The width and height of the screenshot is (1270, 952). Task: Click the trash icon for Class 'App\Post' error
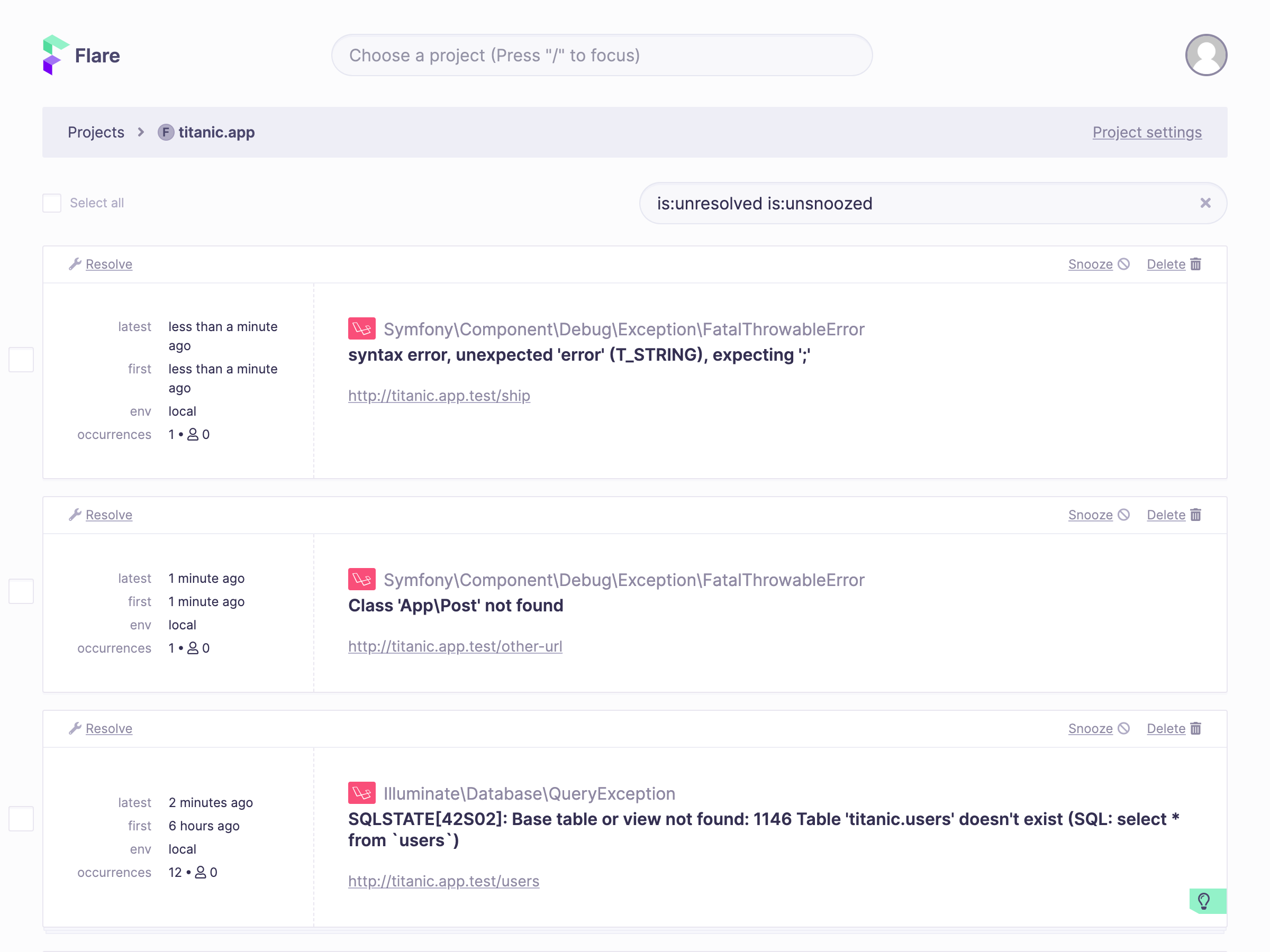(x=1195, y=515)
